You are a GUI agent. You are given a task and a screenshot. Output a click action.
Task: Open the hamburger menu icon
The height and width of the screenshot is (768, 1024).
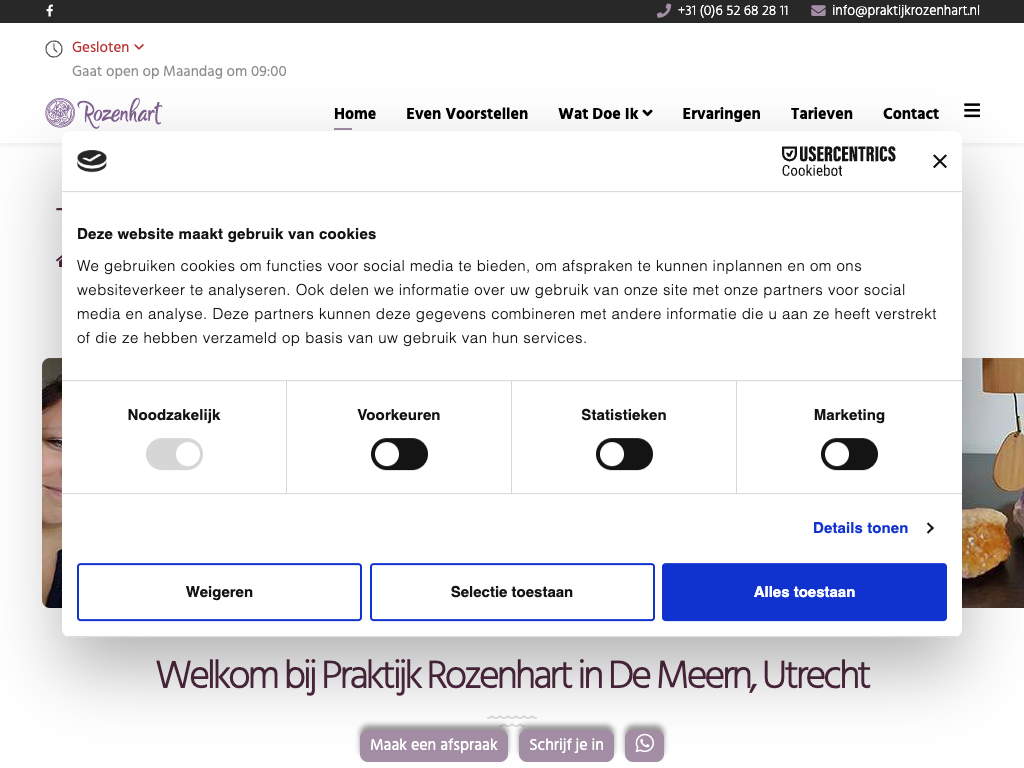[x=972, y=111]
